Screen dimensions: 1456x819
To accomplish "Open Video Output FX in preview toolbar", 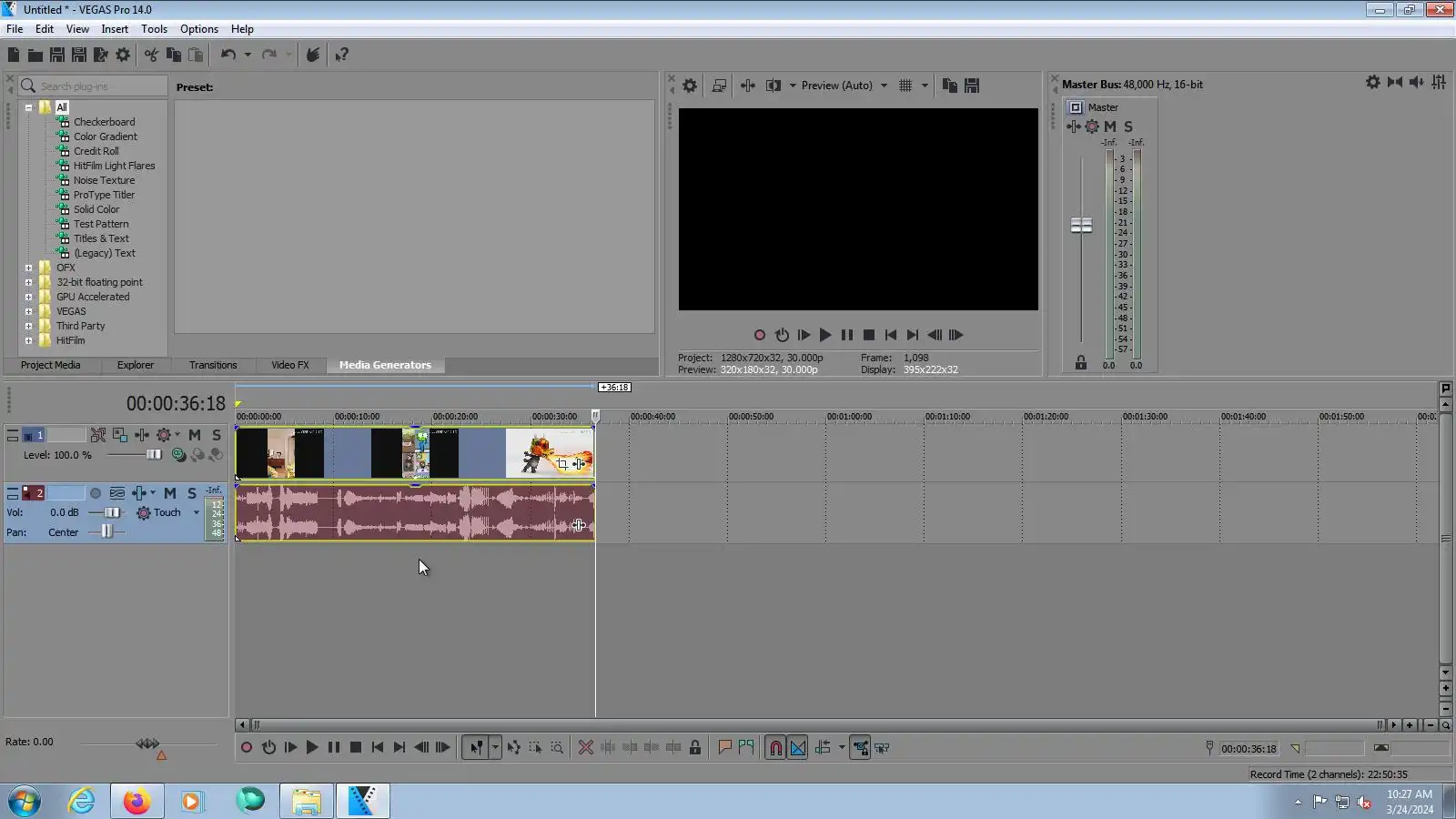I will (747, 86).
